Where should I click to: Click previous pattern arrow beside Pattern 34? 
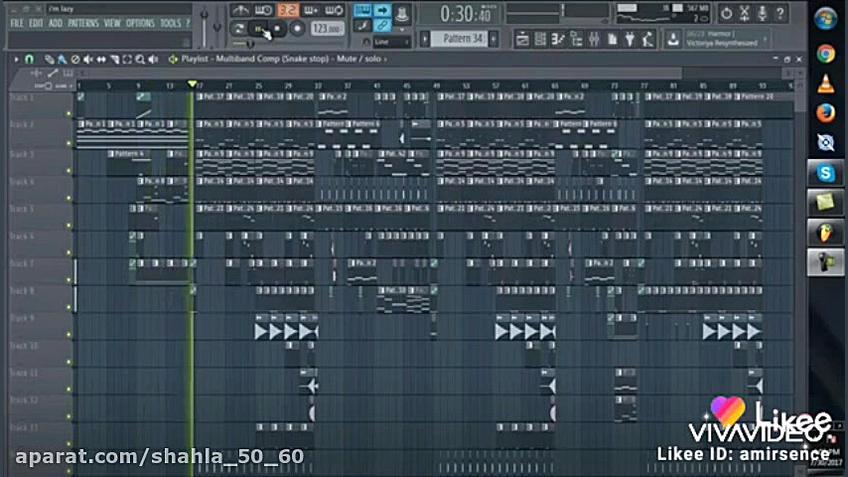pyautogui.click(x=425, y=38)
